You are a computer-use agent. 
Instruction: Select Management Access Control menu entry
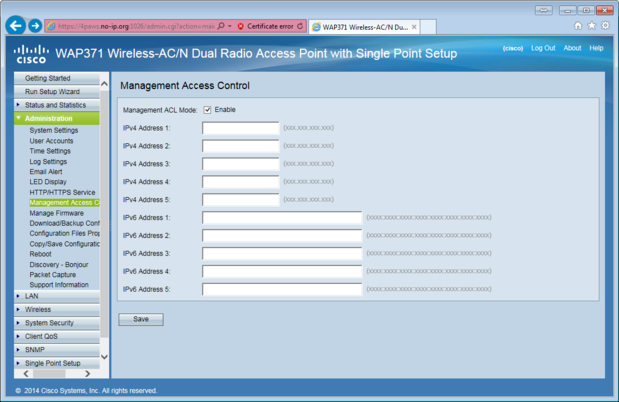pyautogui.click(x=64, y=203)
